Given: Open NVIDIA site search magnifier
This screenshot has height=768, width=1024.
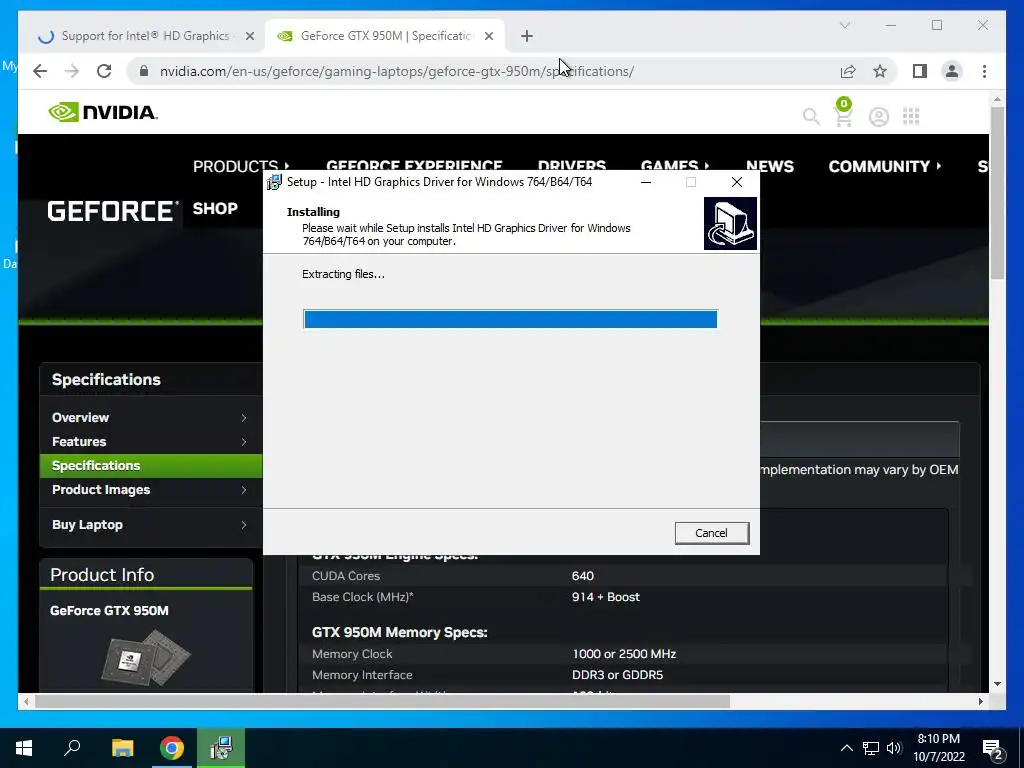Looking at the screenshot, I should point(811,116).
